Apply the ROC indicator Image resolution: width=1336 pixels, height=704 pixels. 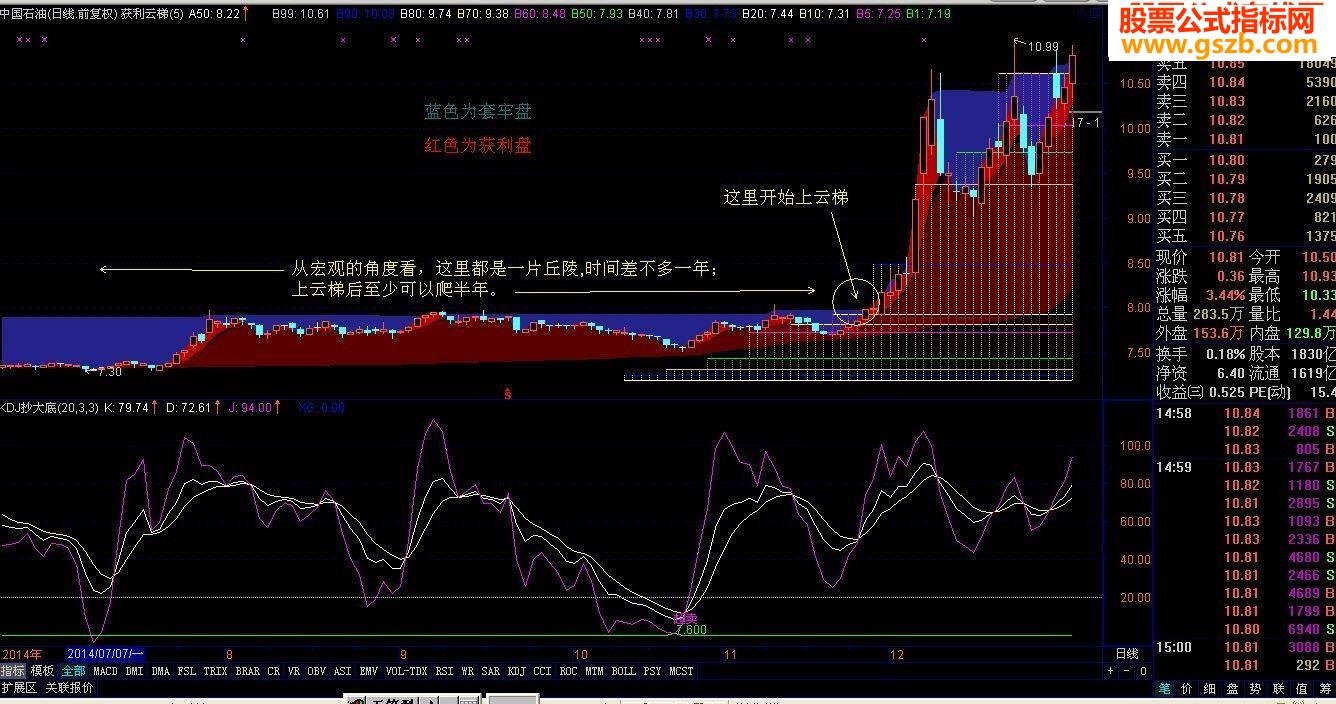568,671
